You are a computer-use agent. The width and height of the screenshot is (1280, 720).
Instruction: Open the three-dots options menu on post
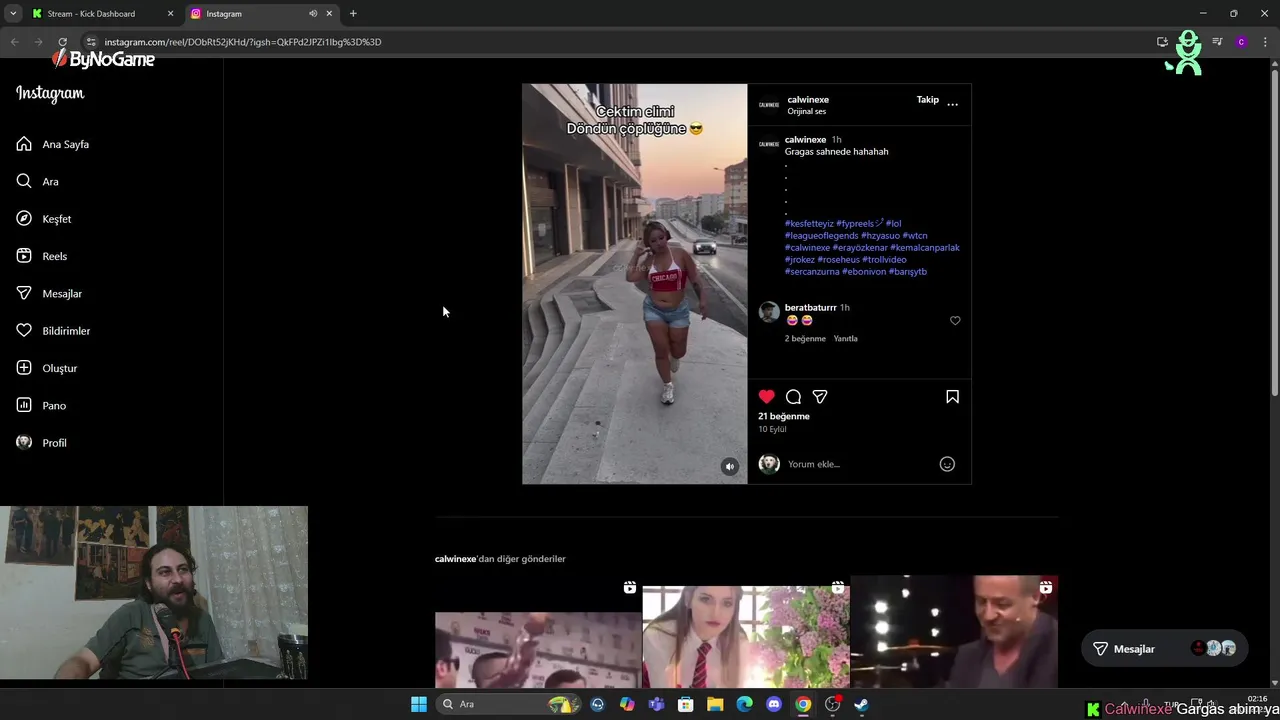tap(952, 104)
